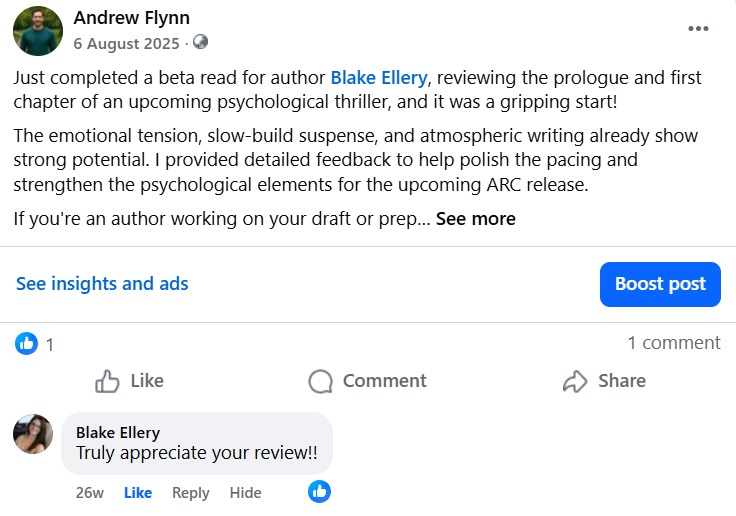Reply to Blake Ellery's comment
The height and width of the screenshot is (516, 736).
[190, 493]
